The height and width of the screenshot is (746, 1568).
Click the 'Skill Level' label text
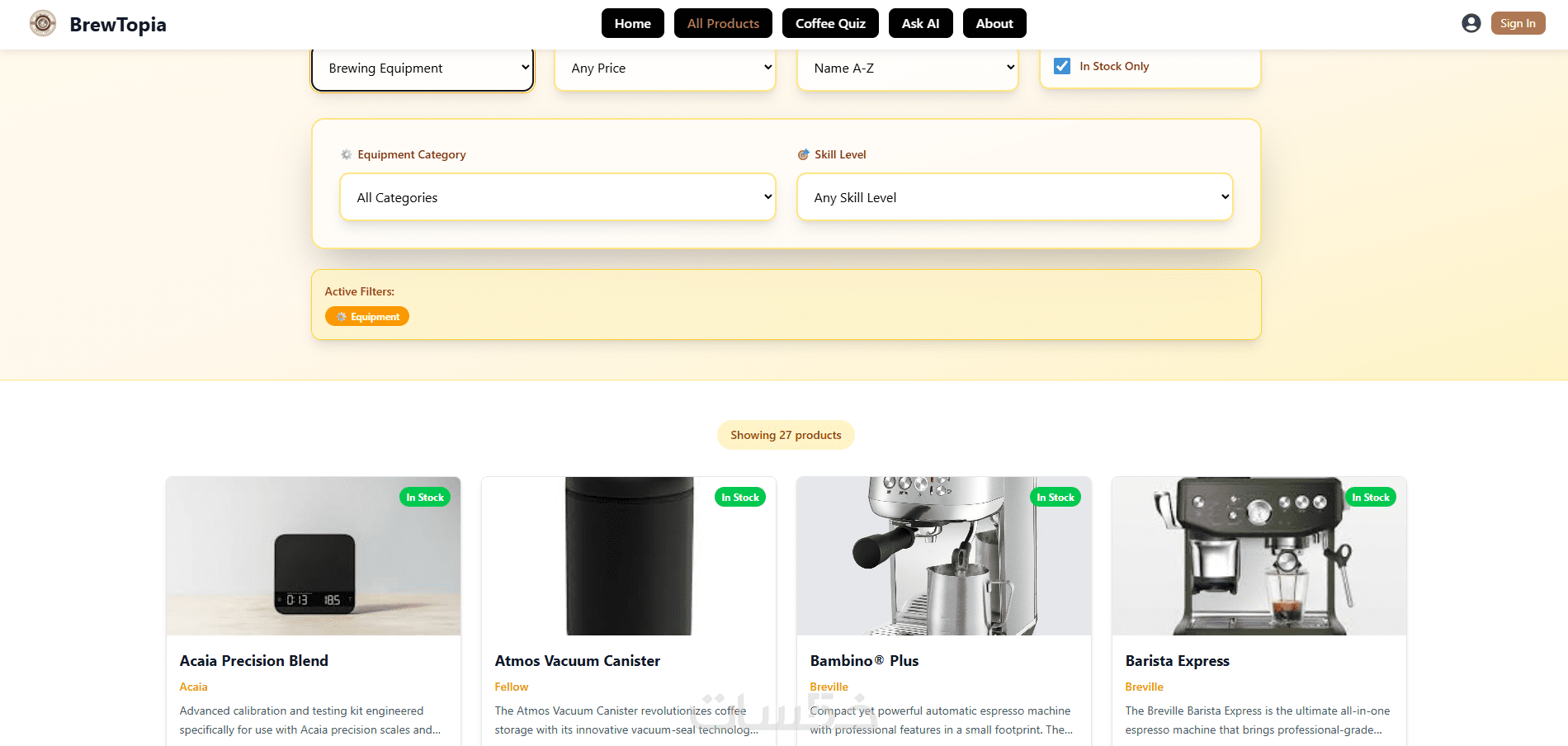[x=840, y=154]
